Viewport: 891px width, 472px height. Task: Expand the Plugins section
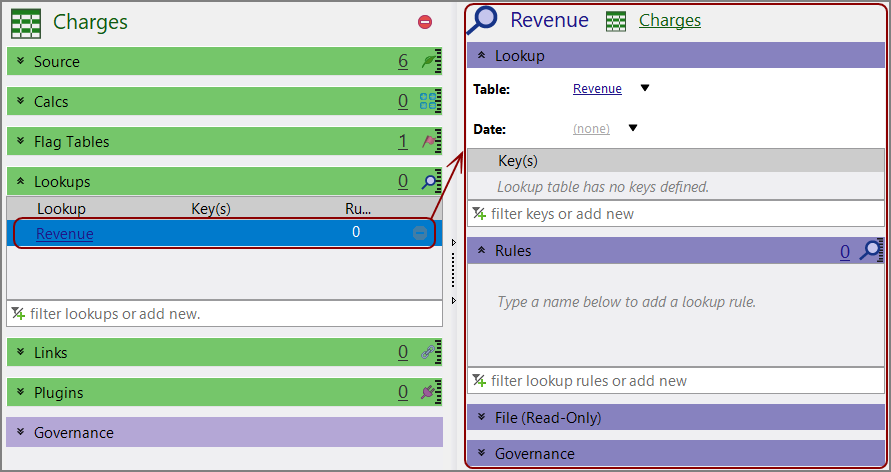tap(21, 392)
